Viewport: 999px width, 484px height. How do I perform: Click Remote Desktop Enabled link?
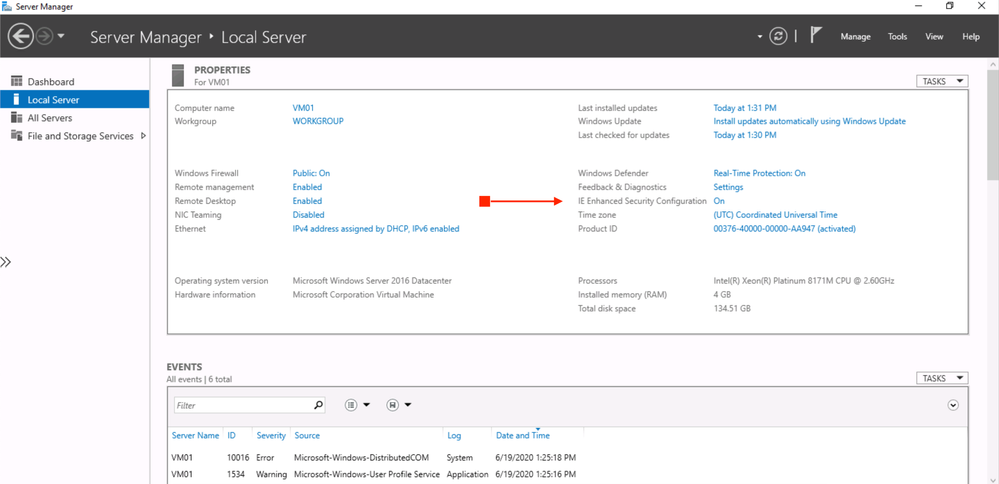pyautogui.click(x=307, y=201)
